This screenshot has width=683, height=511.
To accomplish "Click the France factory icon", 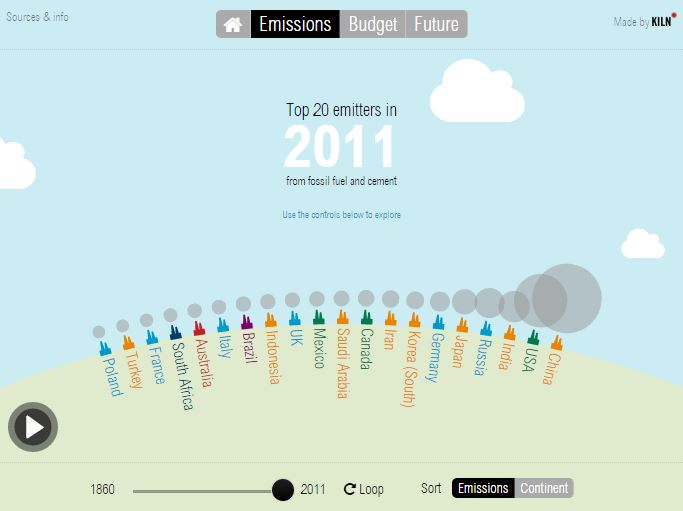I will 152,337.
